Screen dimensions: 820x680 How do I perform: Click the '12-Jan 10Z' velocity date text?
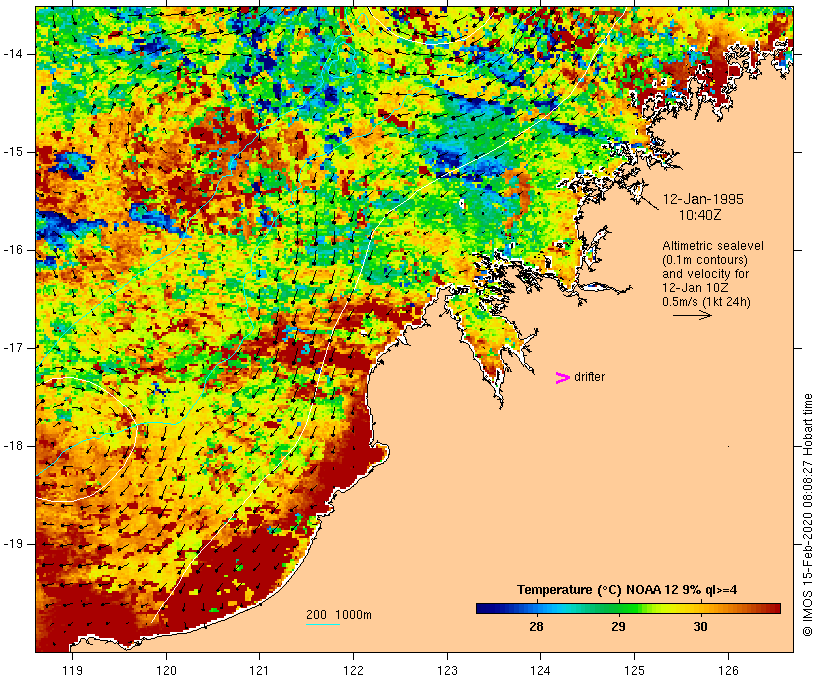click(x=695, y=288)
